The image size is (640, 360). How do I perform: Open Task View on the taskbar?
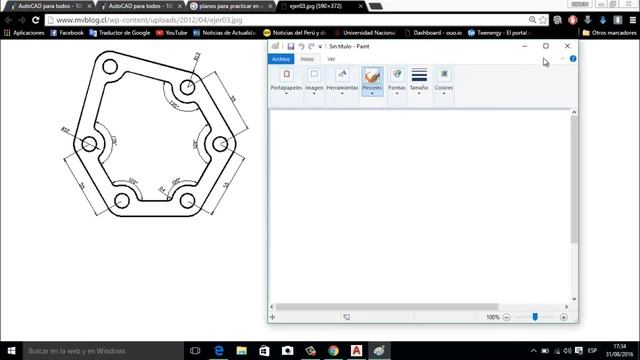click(x=195, y=351)
